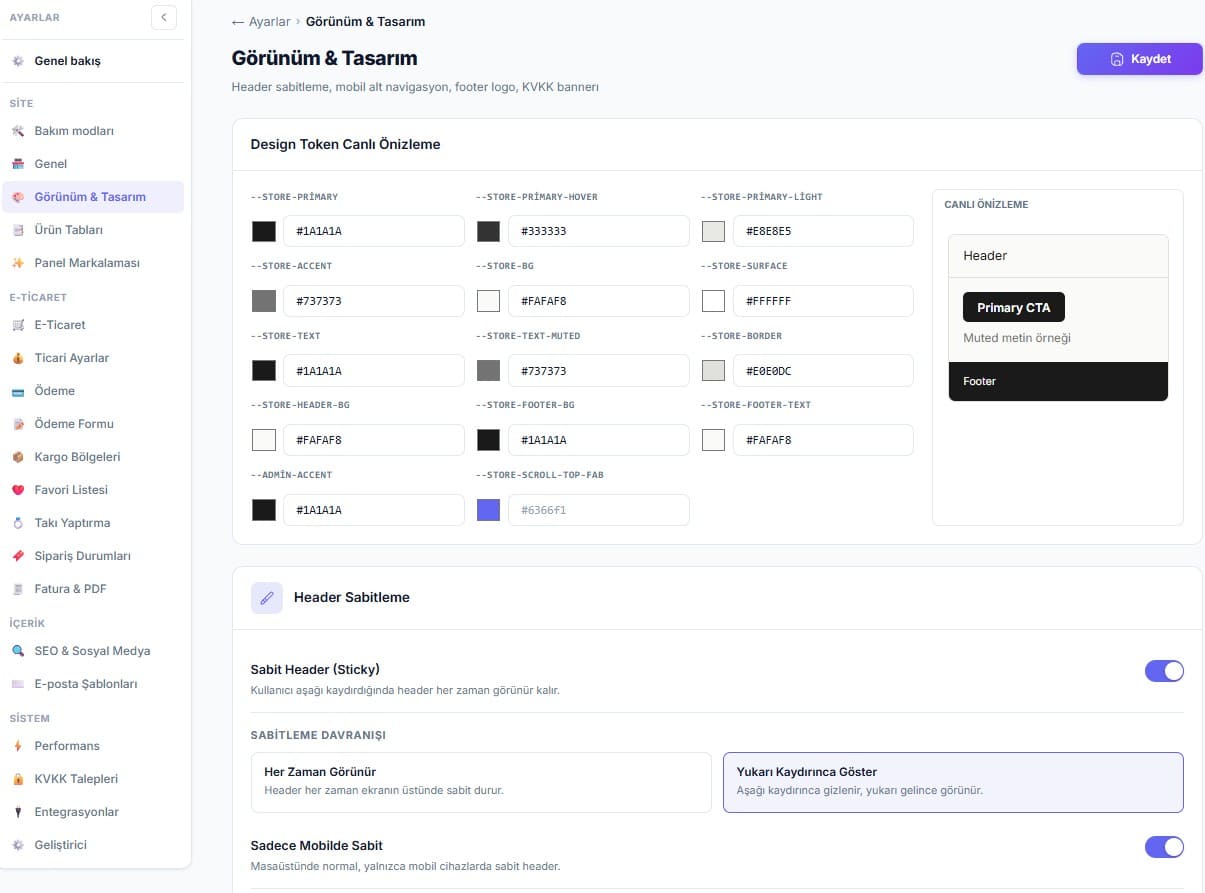The image size is (1205, 893).
Task: Click the Görünüm & Tasarım palette icon
Action: (x=17, y=197)
